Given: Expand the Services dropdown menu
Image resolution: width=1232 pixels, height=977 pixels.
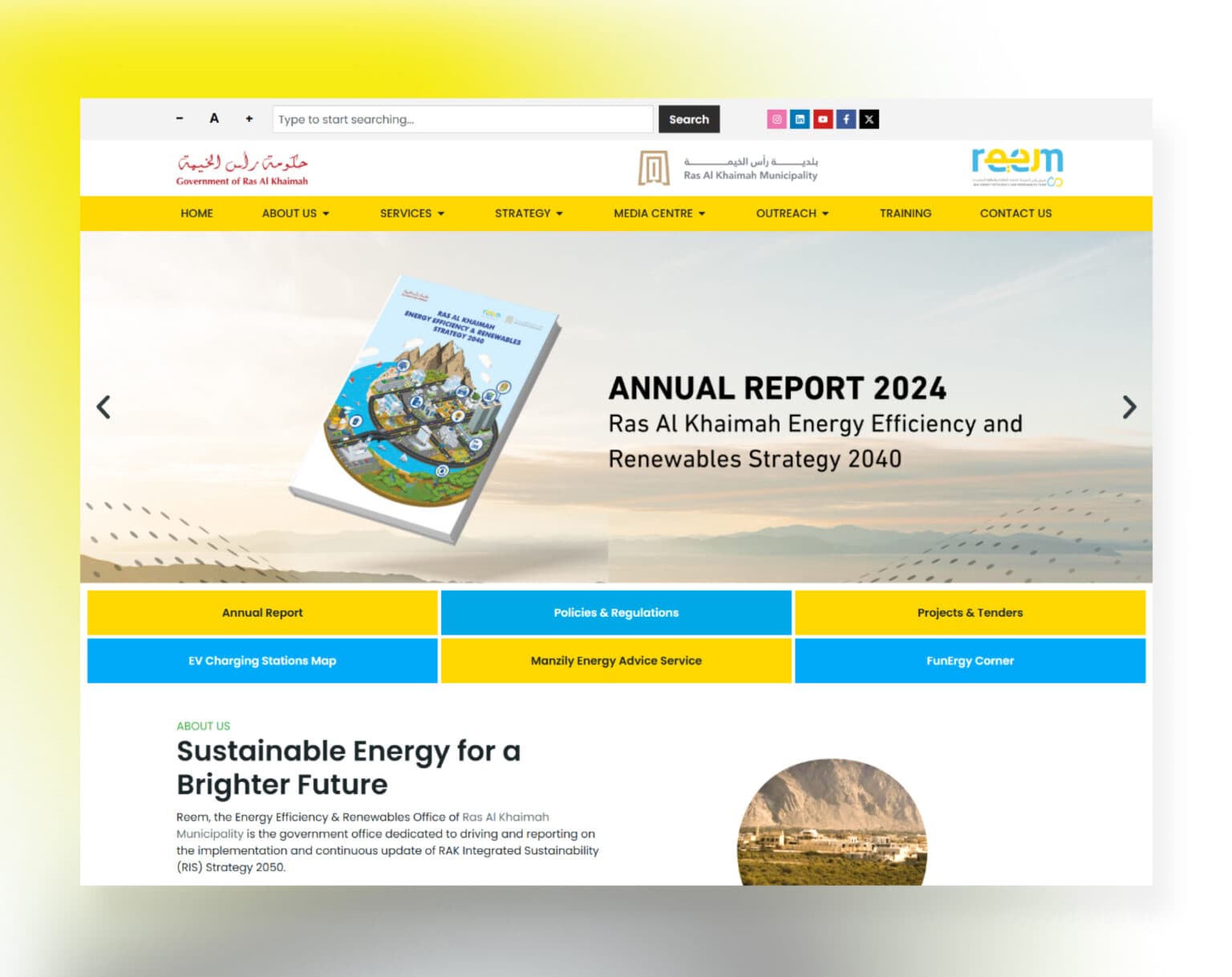Looking at the screenshot, I should coord(411,213).
